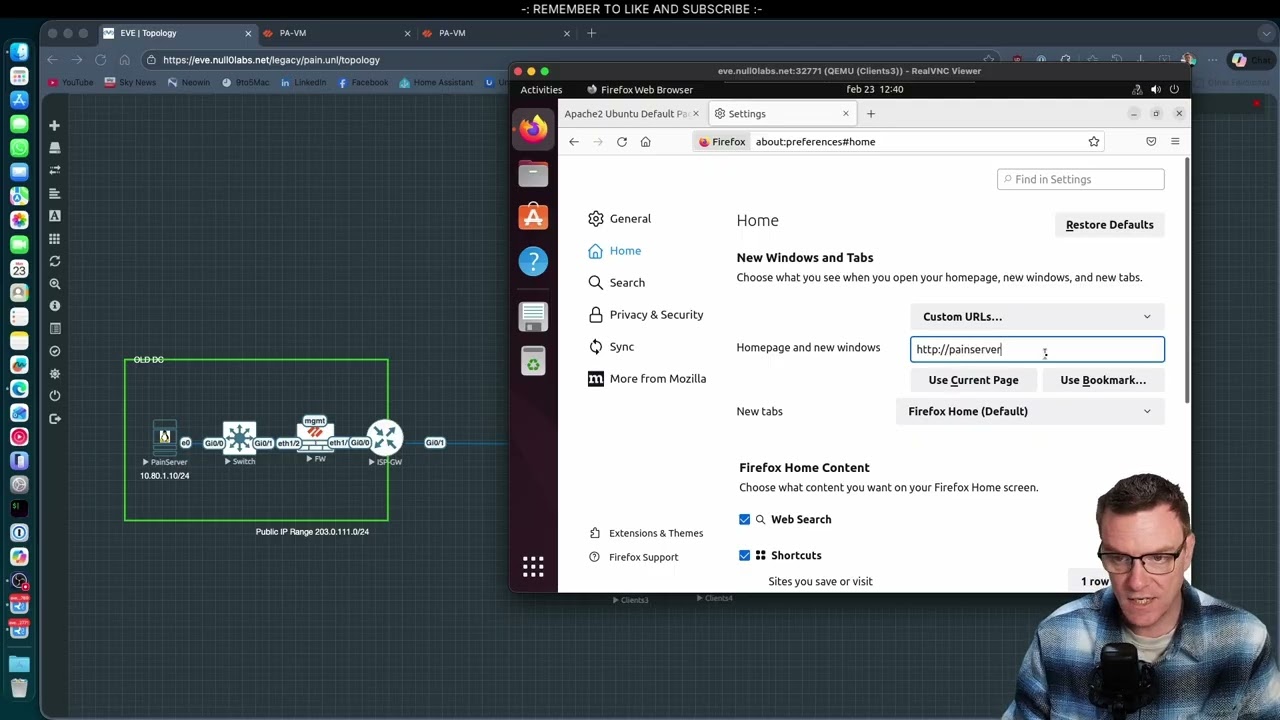Screen dimensions: 1280x720
Task: Open EVE sidebar status info icon
Action: pos(55,306)
